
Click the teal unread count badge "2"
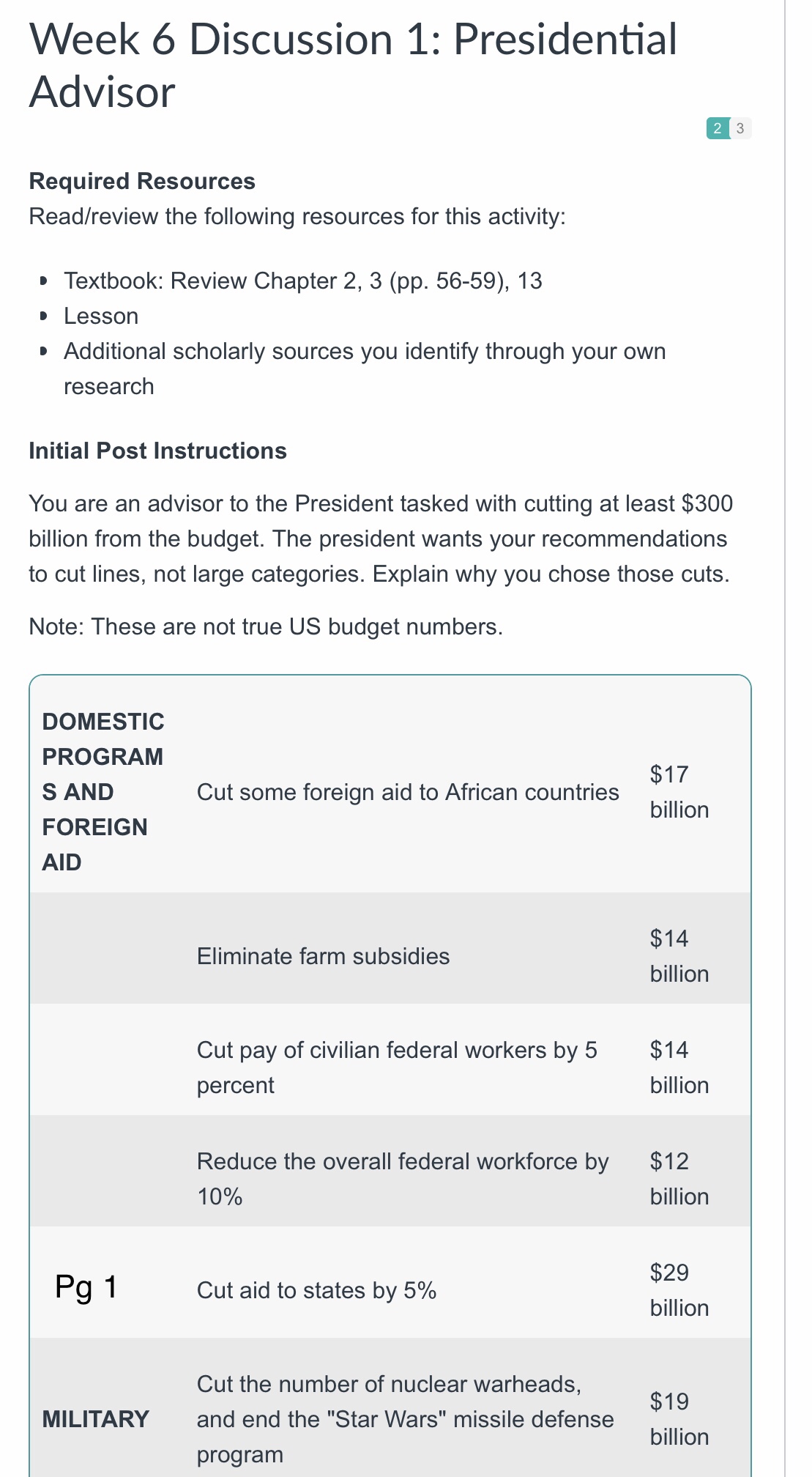pyautogui.click(x=717, y=128)
